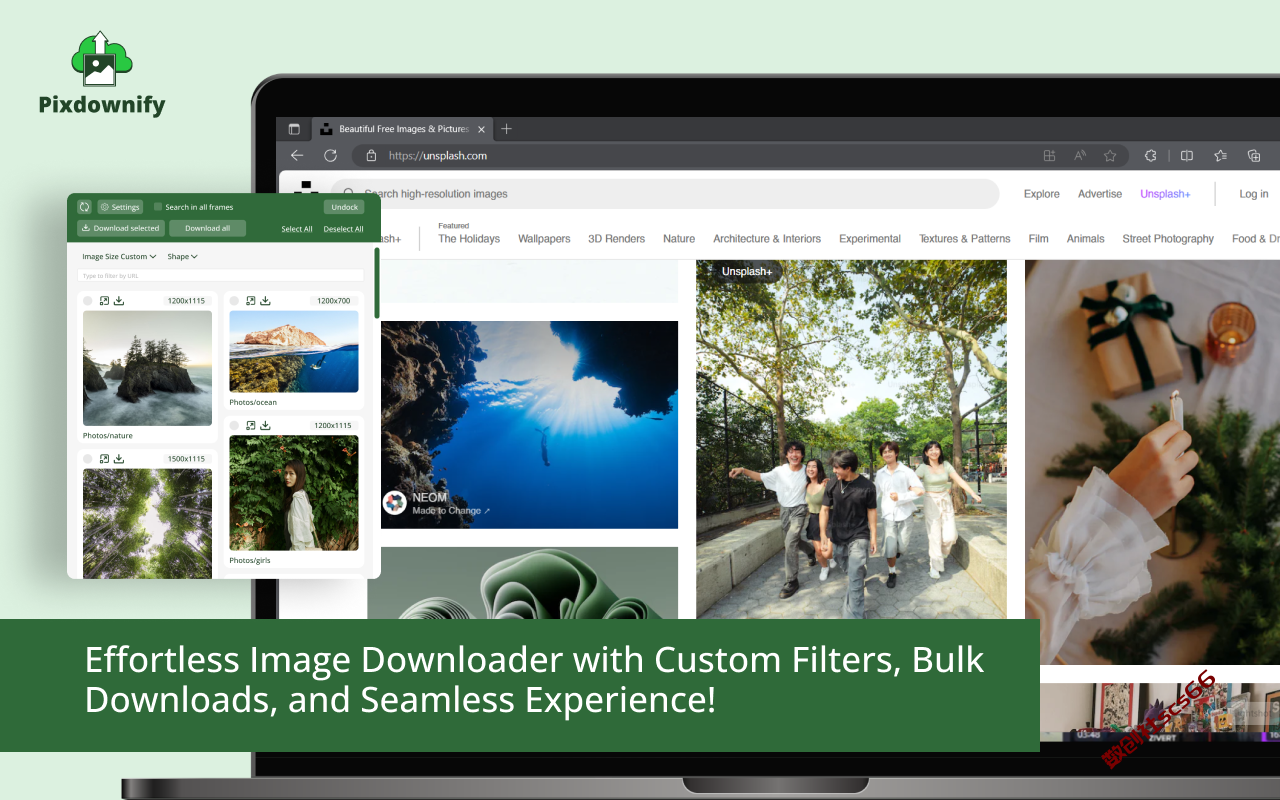Download the Photos/girls image
Viewport: 1280px width, 800px height.
pyautogui.click(x=266, y=425)
